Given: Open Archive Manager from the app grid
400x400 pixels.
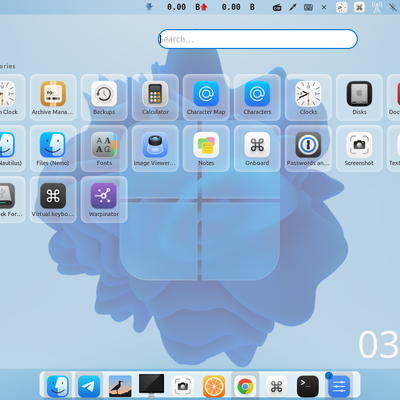Looking at the screenshot, I should [x=53, y=97].
